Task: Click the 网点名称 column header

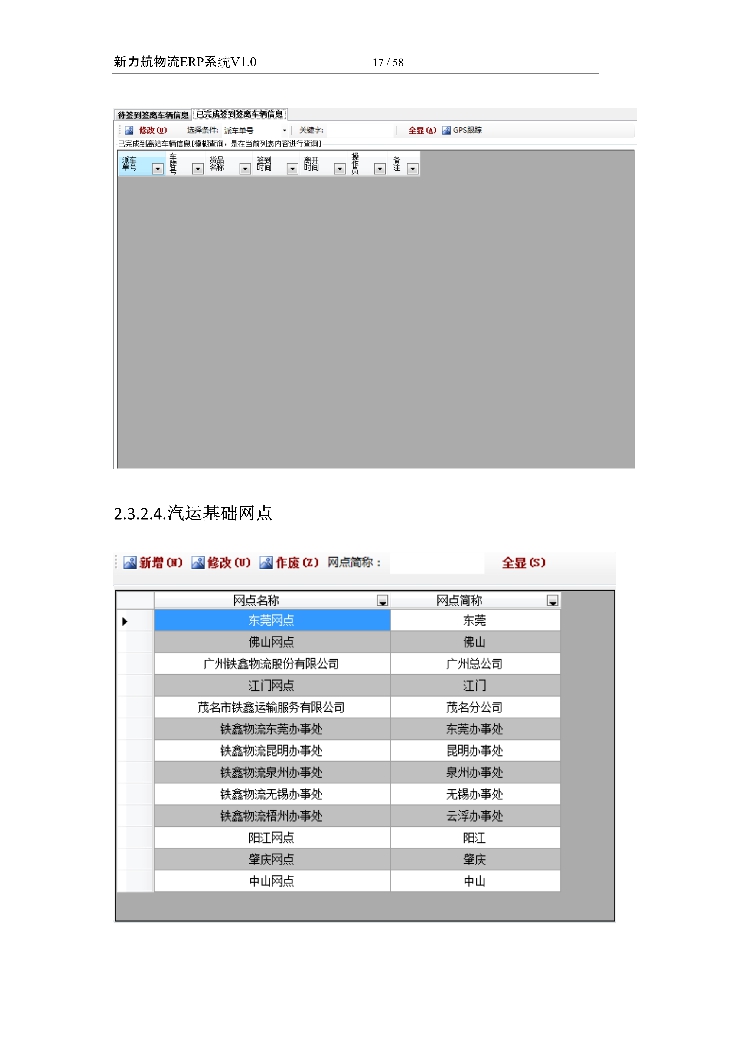Action: [x=272, y=600]
